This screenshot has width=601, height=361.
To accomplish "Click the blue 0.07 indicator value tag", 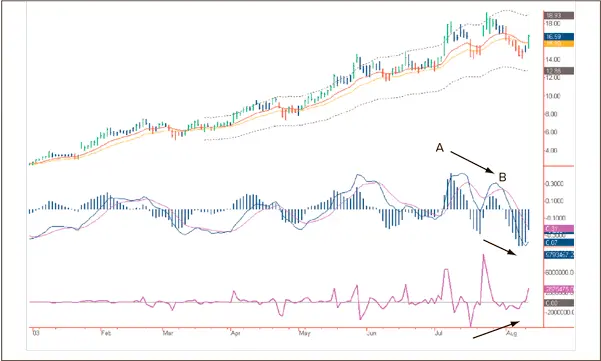I will point(559,243).
